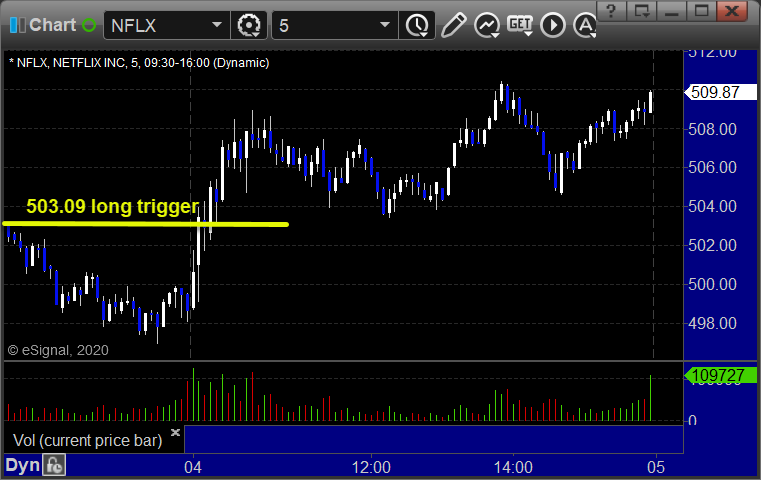Select the yellow long trigger horizontal line
The width and height of the screenshot is (761, 480).
click(146, 224)
